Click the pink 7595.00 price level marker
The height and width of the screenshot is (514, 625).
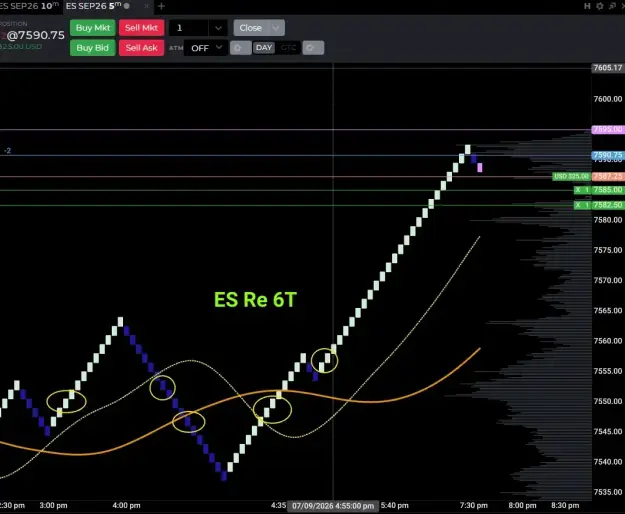click(x=607, y=129)
